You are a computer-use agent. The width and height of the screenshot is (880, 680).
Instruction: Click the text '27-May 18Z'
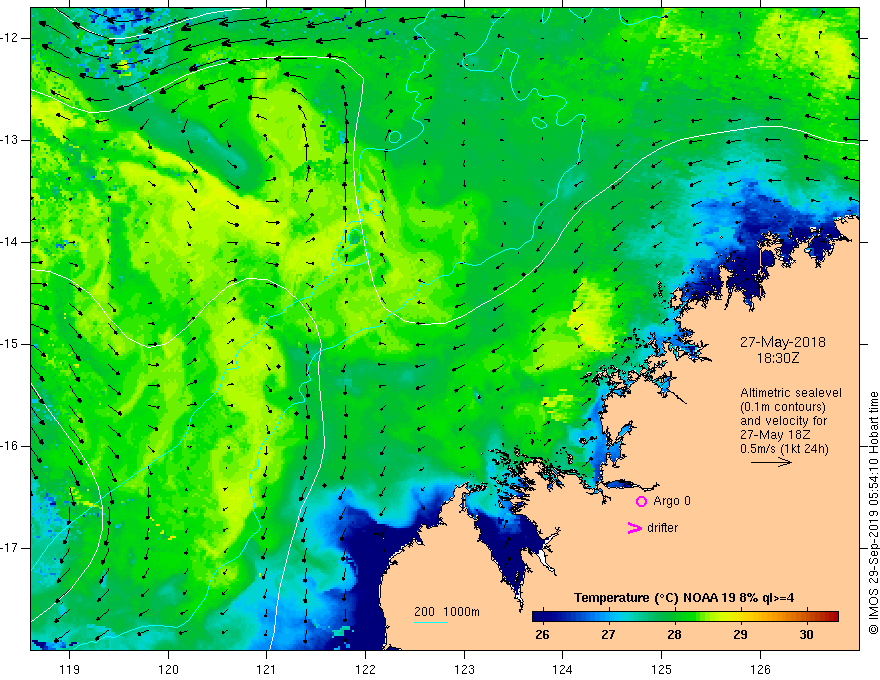tap(775, 435)
